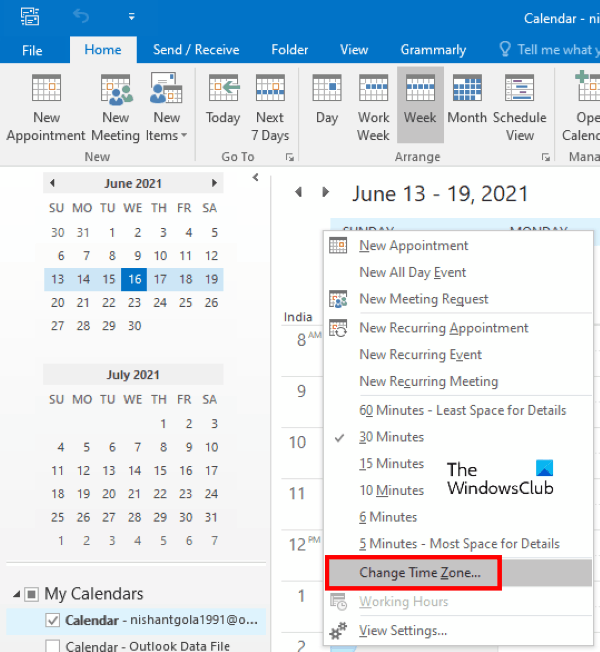This screenshot has height=652, width=600.
Task: Open the Go To dialog launcher
Action: pyautogui.click(x=290, y=157)
